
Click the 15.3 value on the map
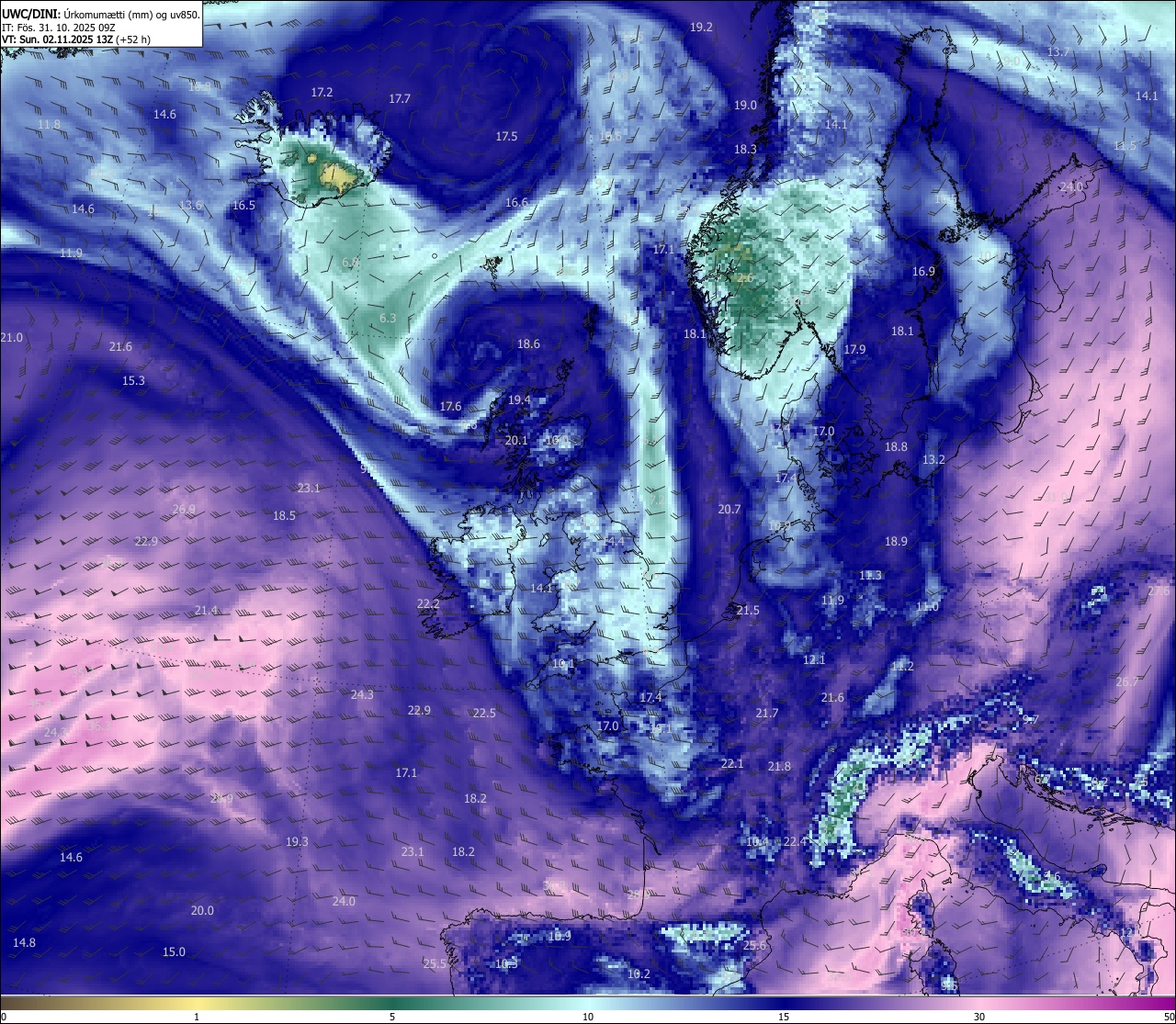(133, 381)
